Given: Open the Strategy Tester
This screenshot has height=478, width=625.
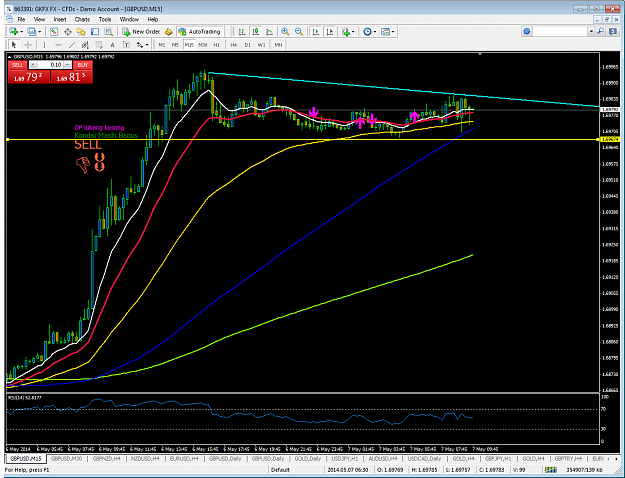Looking at the screenshot, I should pos(108,31).
